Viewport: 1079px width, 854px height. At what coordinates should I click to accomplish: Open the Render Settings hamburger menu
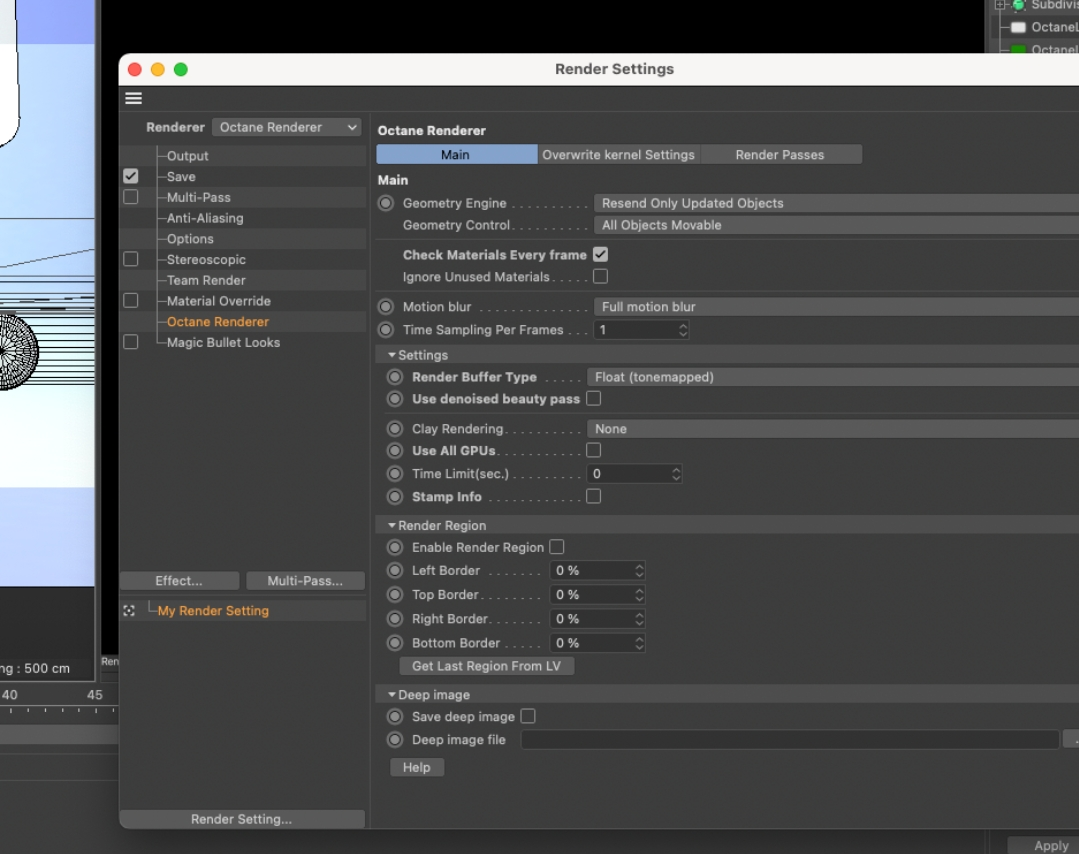pos(133,98)
